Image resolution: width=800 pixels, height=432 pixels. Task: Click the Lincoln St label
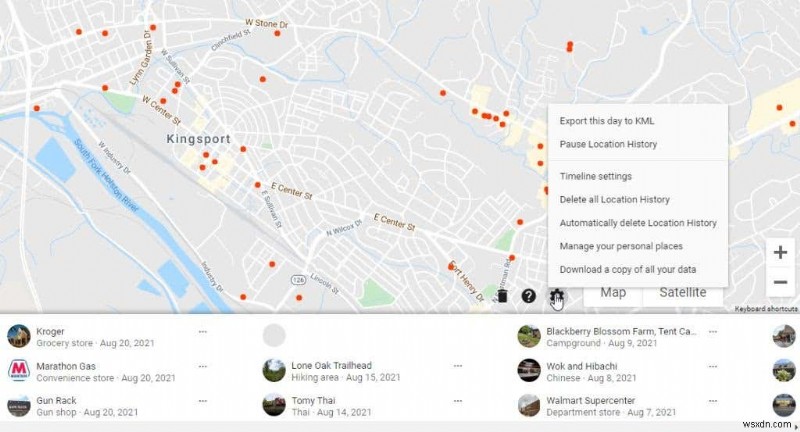[x=324, y=283]
